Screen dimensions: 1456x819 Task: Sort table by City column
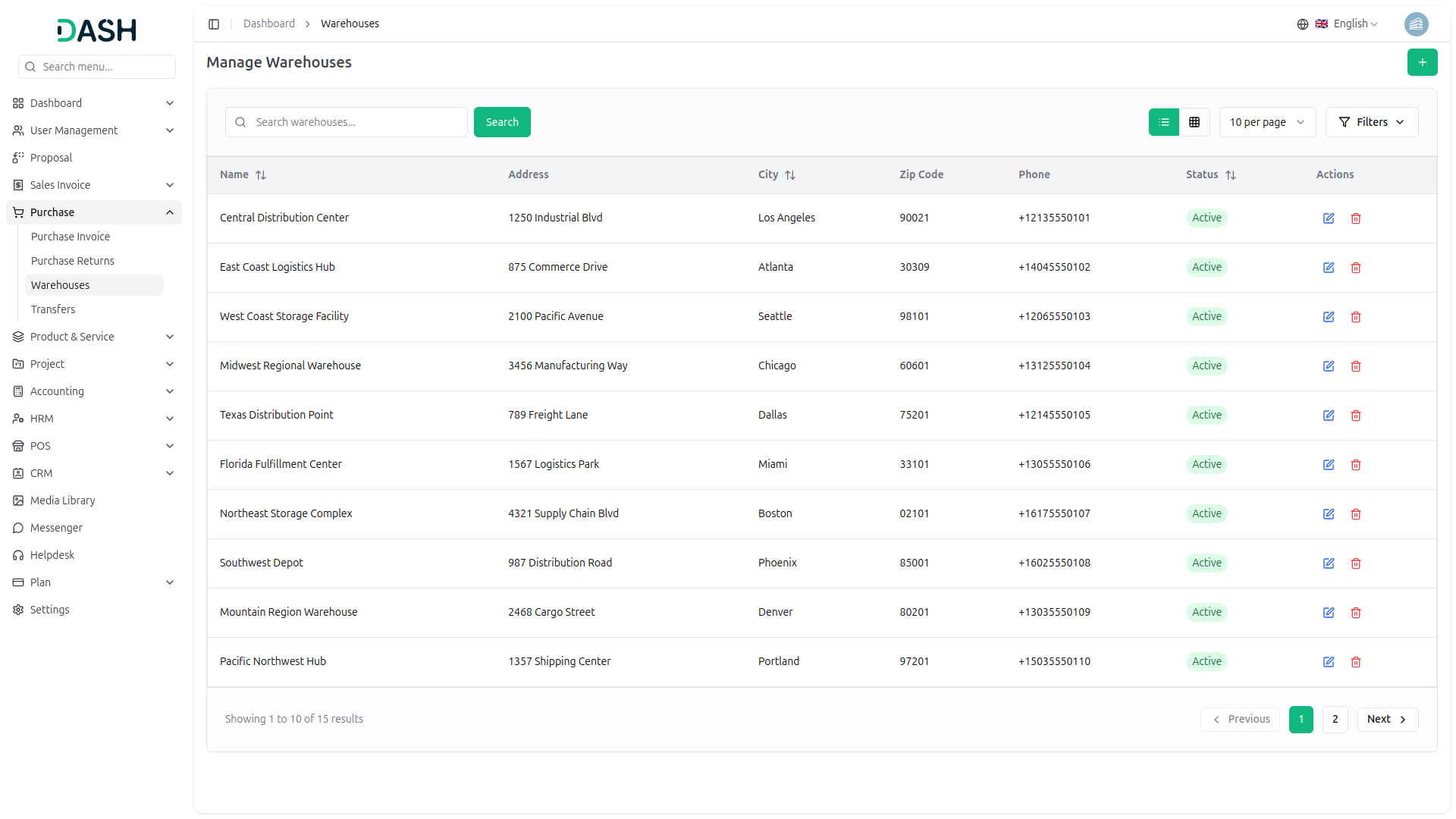coord(777,174)
